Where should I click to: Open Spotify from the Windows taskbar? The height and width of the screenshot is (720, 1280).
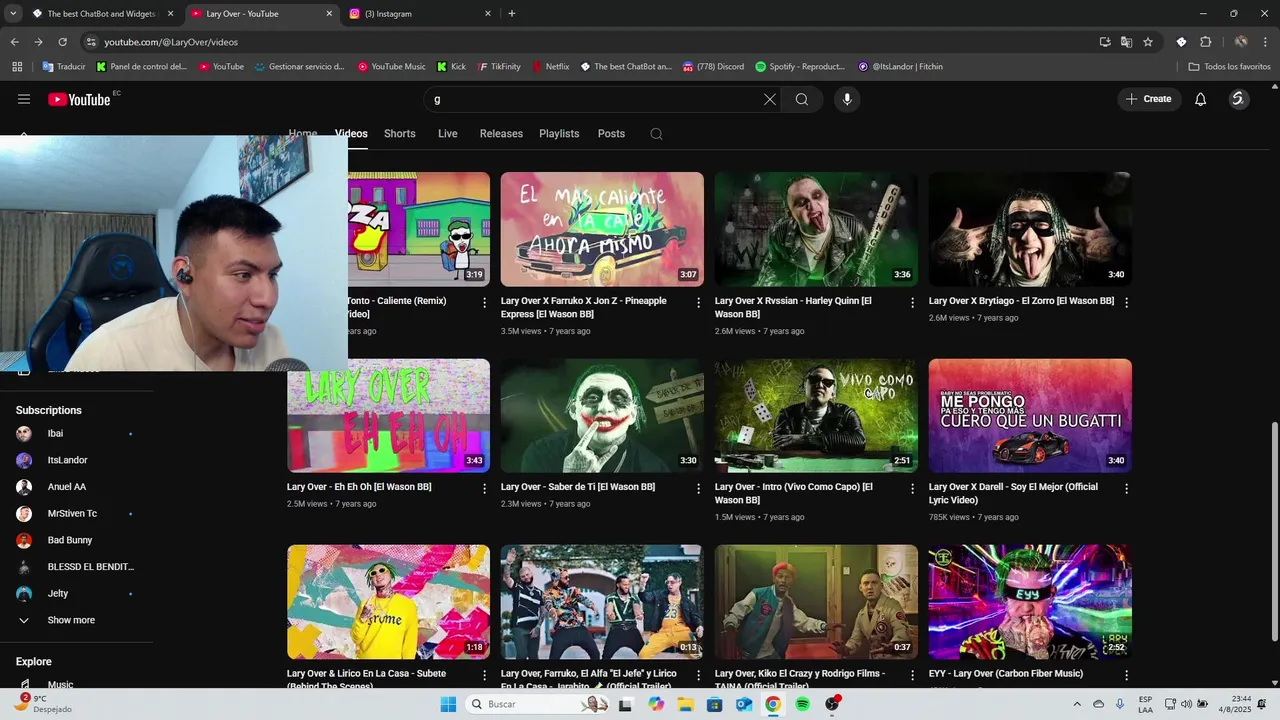coord(802,704)
